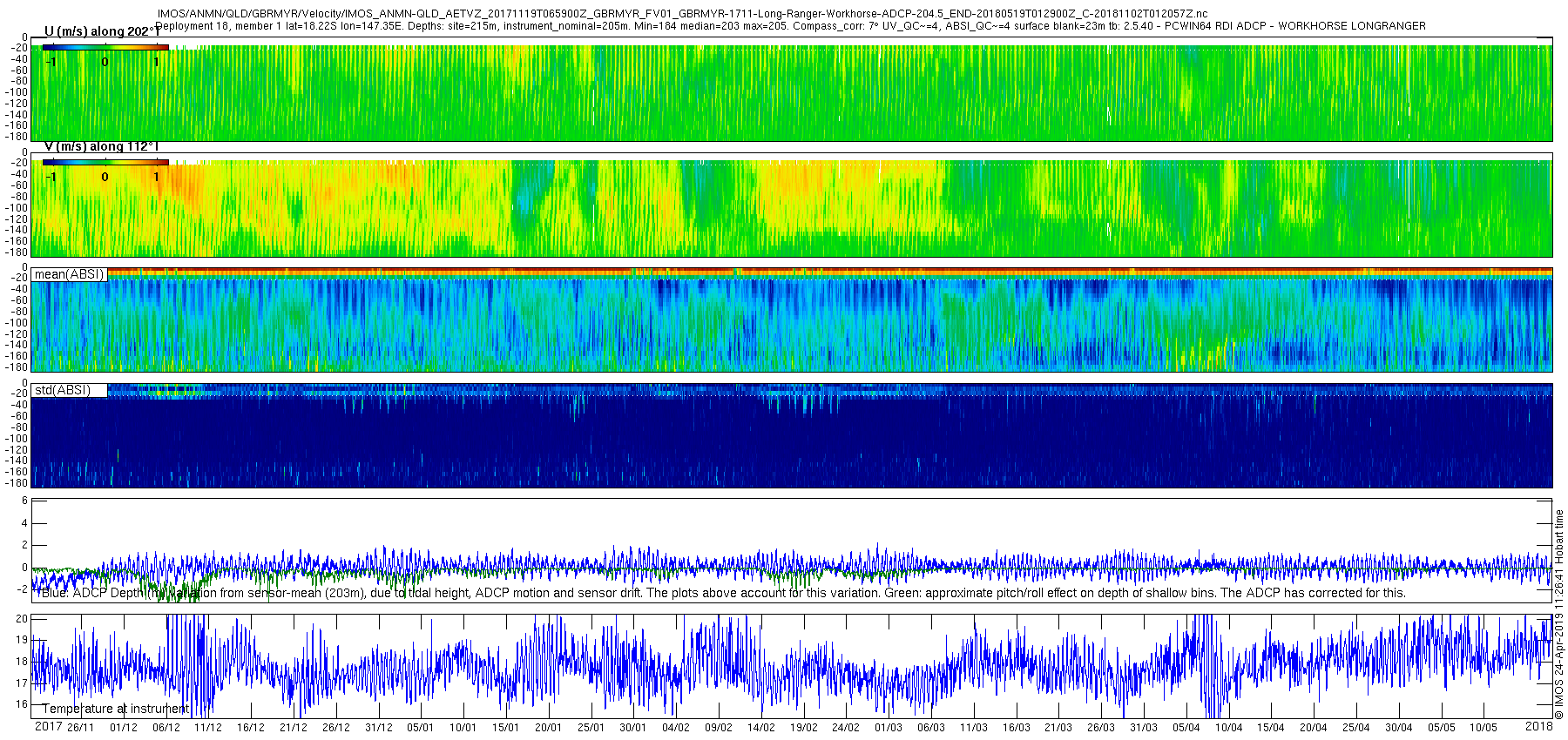The height and width of the screenshot is (740, 1568).
Task: Click the 26/12 date tick
Action: point(335,728)
